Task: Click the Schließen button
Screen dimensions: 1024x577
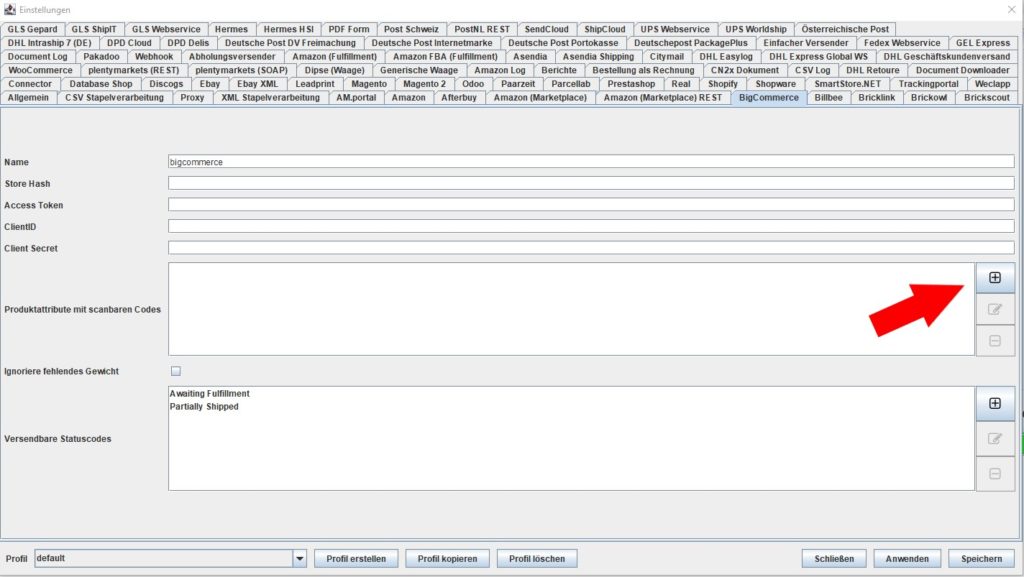Action: (x=834, y=559)
